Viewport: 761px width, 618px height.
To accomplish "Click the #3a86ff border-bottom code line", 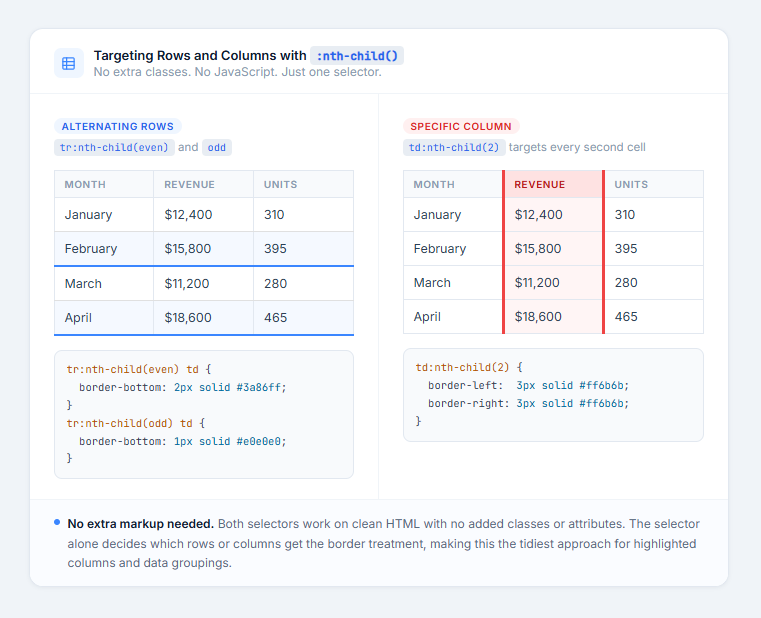I will pos(182,387).
